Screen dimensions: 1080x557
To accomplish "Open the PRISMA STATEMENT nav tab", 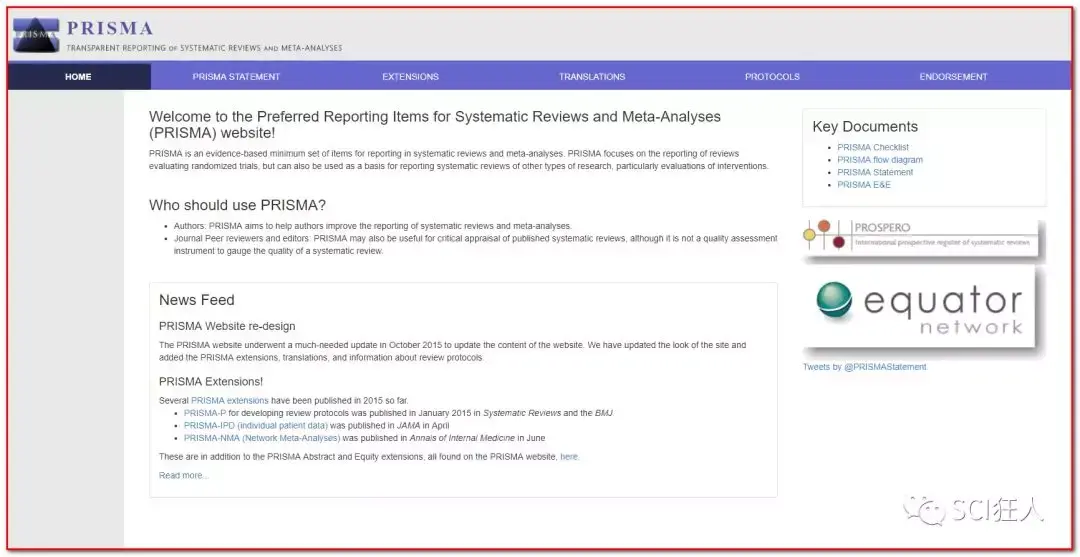I will (236, 76).
